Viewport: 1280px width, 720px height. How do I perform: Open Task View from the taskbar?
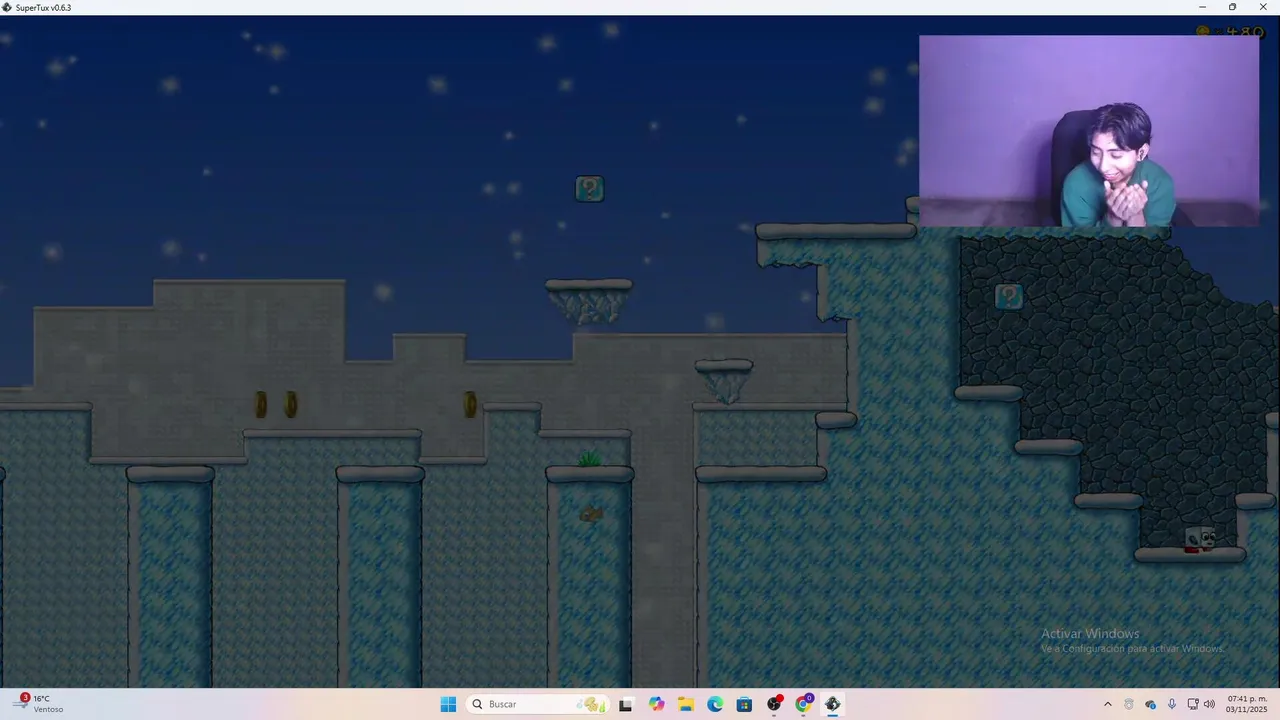click(626, 704)
